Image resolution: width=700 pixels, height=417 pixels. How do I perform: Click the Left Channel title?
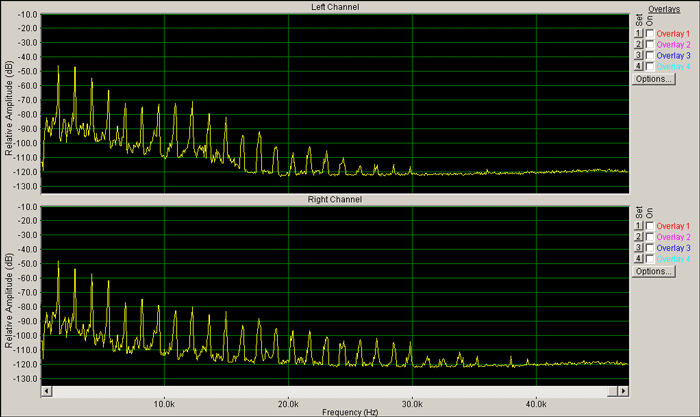tap(335, 7)
